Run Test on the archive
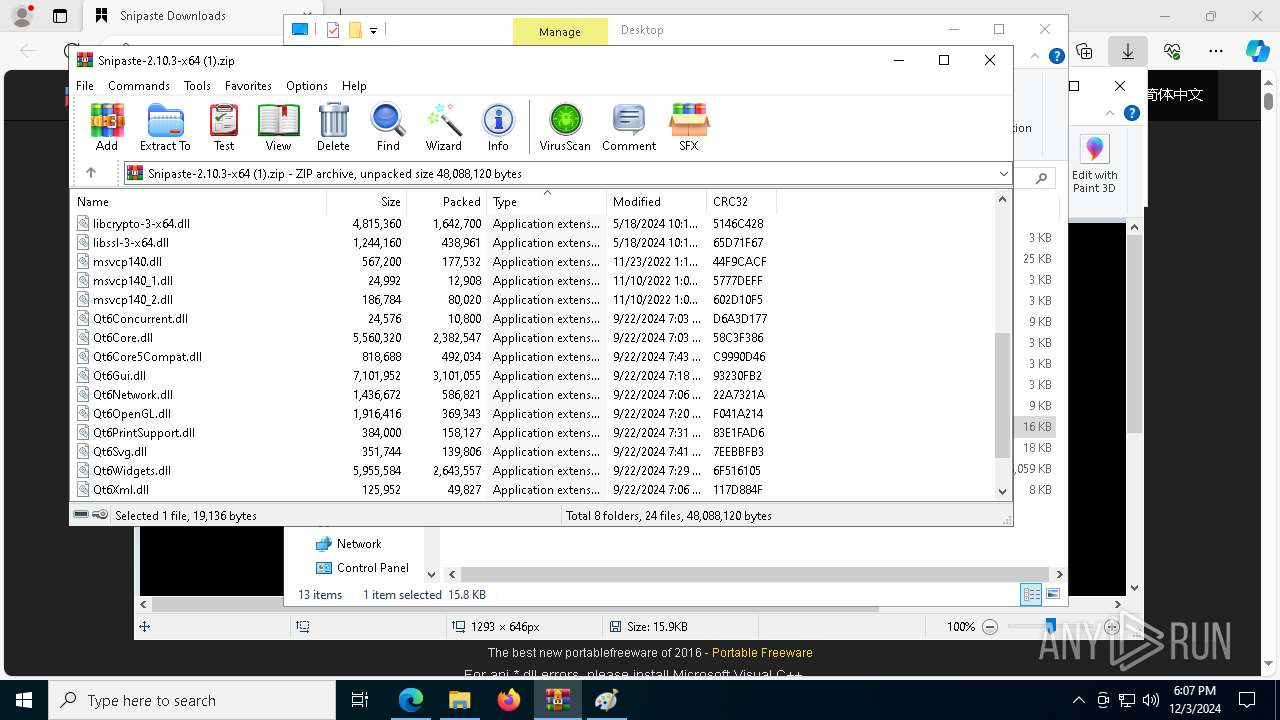Image resolution: width=1280 pixels, height=720 pixels. (224, 127)
